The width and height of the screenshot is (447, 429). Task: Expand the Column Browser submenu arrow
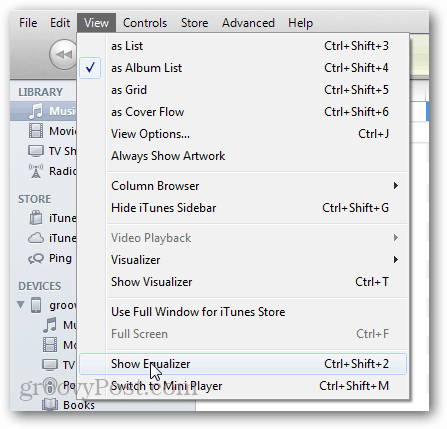tap(396, 186)
